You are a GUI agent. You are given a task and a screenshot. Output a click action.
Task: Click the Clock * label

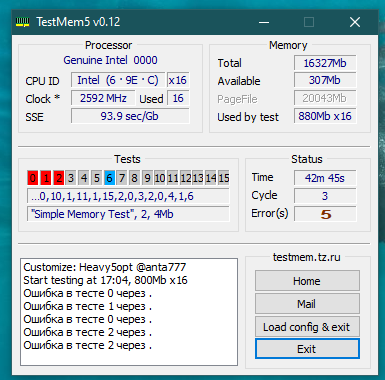(x=43, y=99)
